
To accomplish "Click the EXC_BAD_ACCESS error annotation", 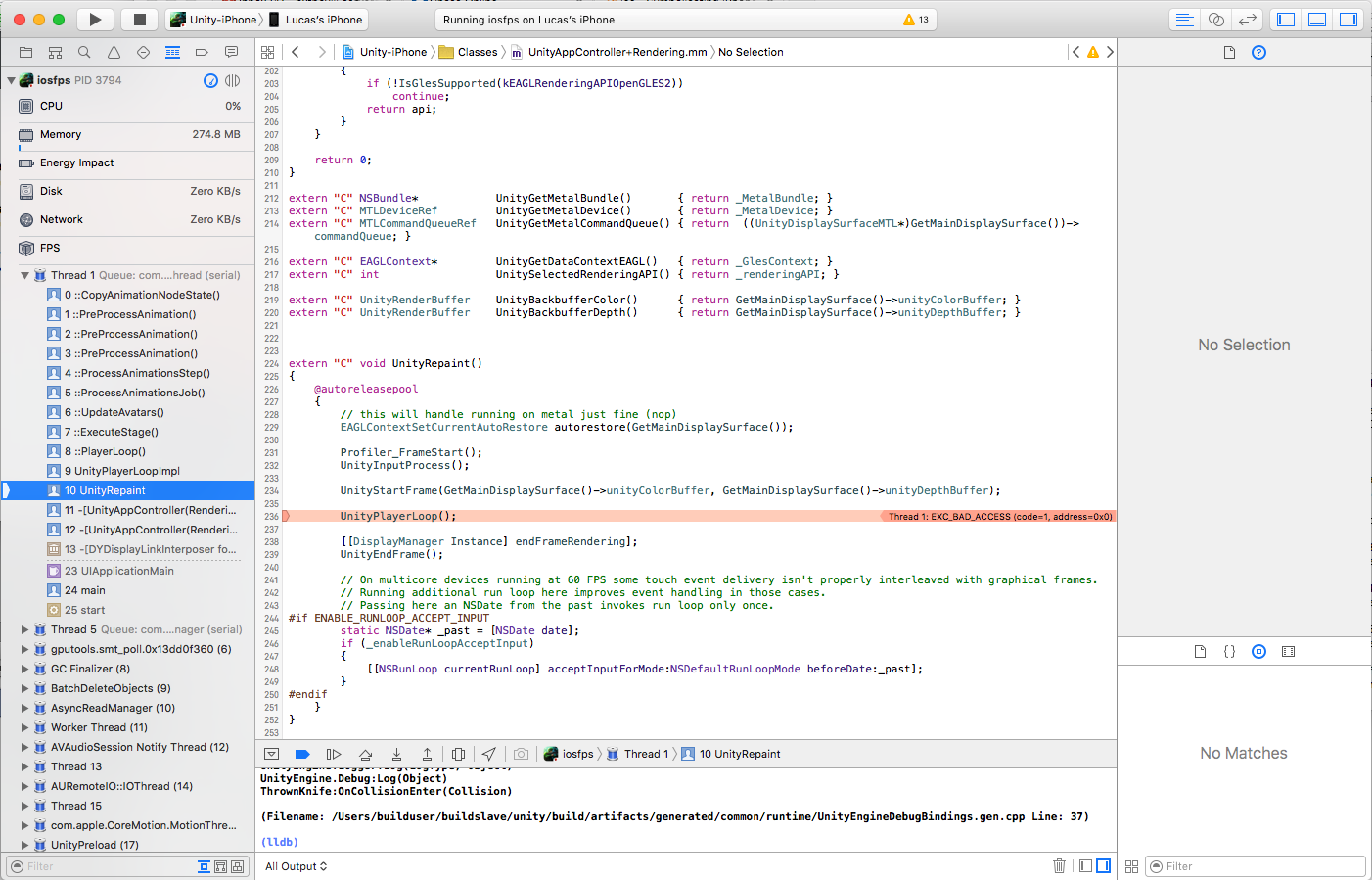I will [998, 516].
